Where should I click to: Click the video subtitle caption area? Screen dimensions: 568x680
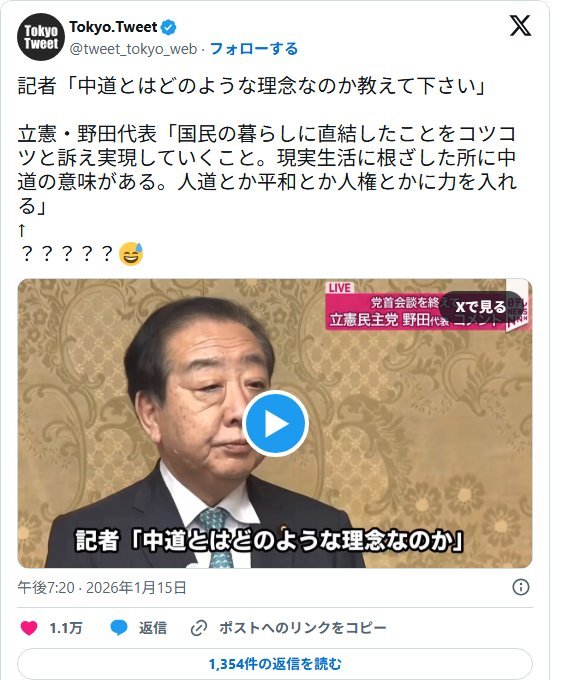click(x=270, y=540)
